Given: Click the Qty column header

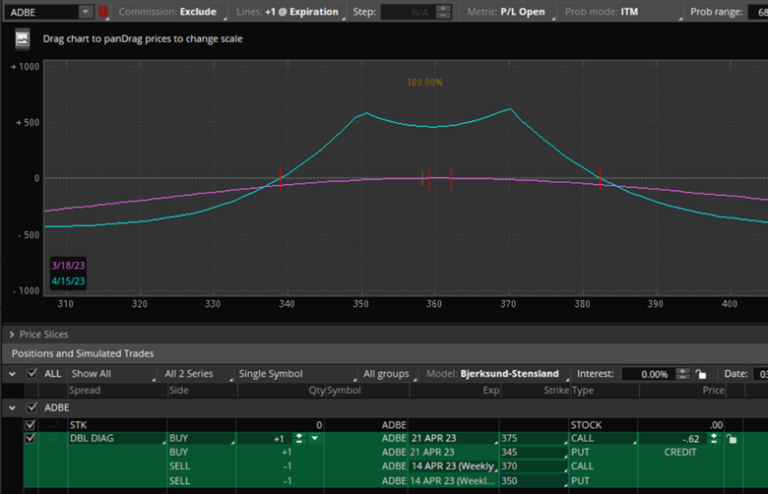Looking at the screenshot, I should tap(317, 390).
